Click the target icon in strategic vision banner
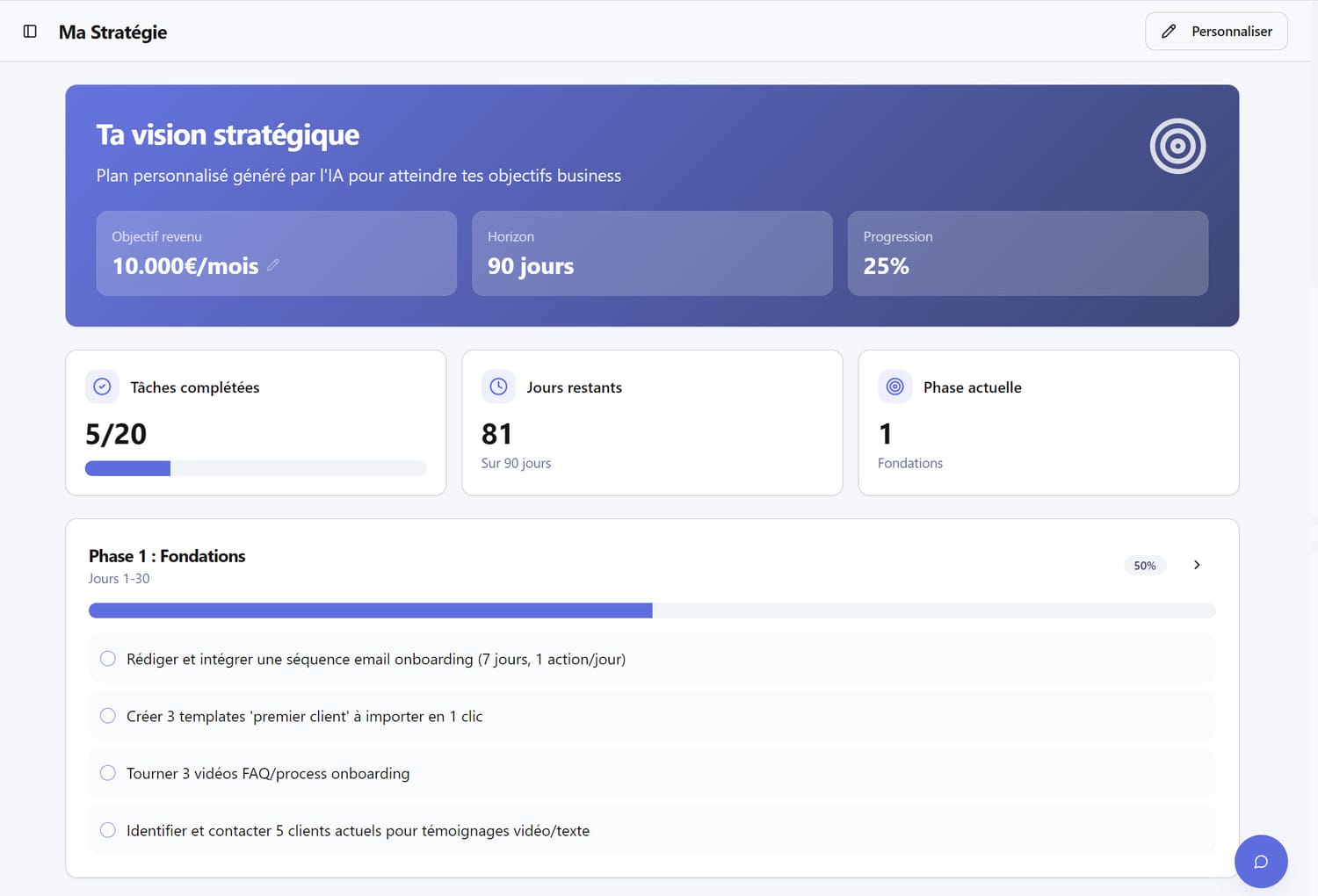 click(1177, 146)
